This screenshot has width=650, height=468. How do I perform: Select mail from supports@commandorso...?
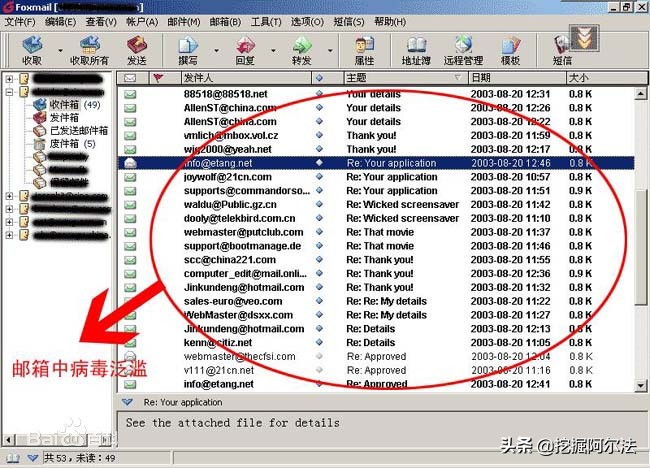pyautogui.click(x=375, y=191)
